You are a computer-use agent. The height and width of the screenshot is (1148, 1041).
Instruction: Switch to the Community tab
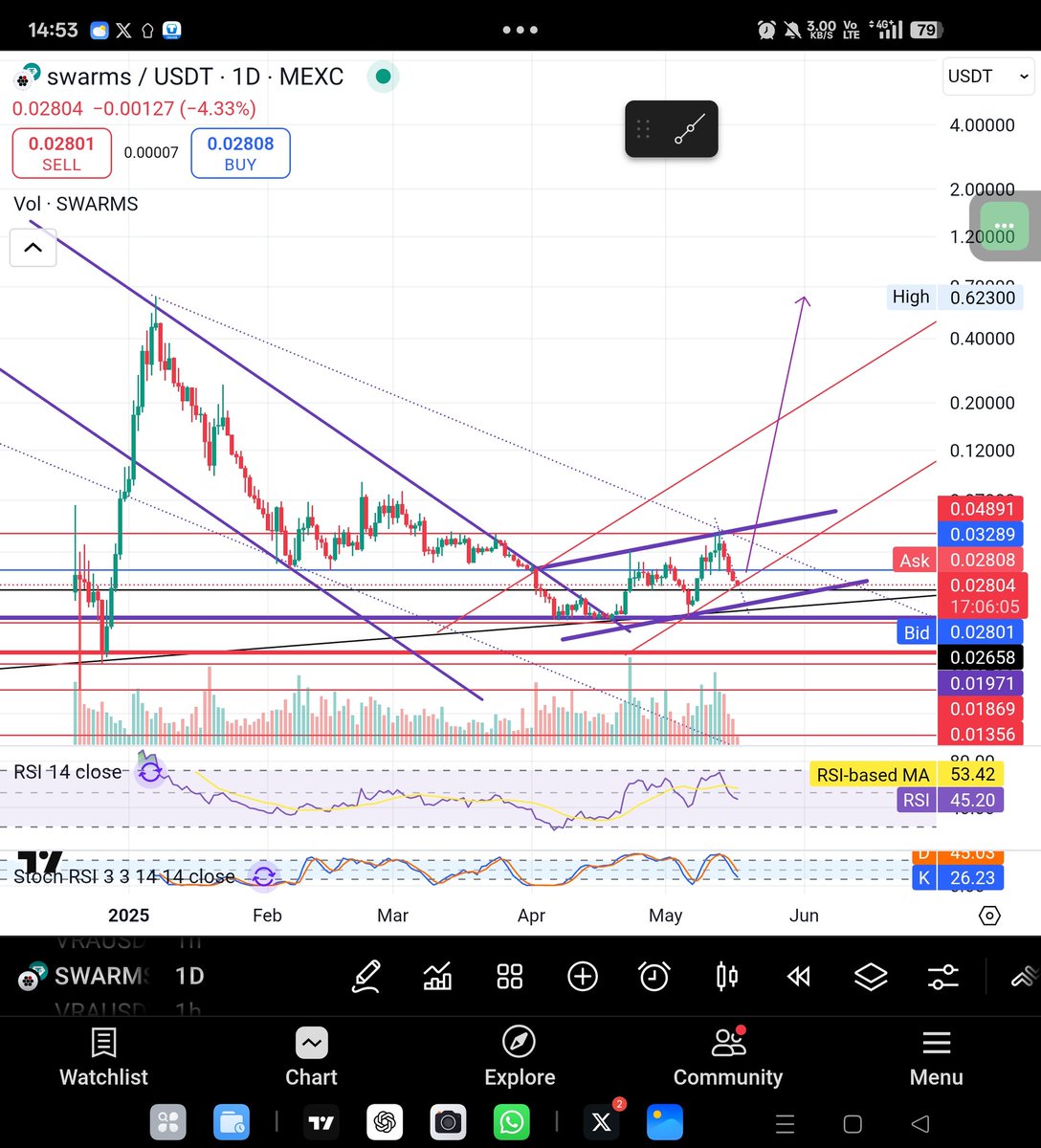click(x=728, y=1058)
